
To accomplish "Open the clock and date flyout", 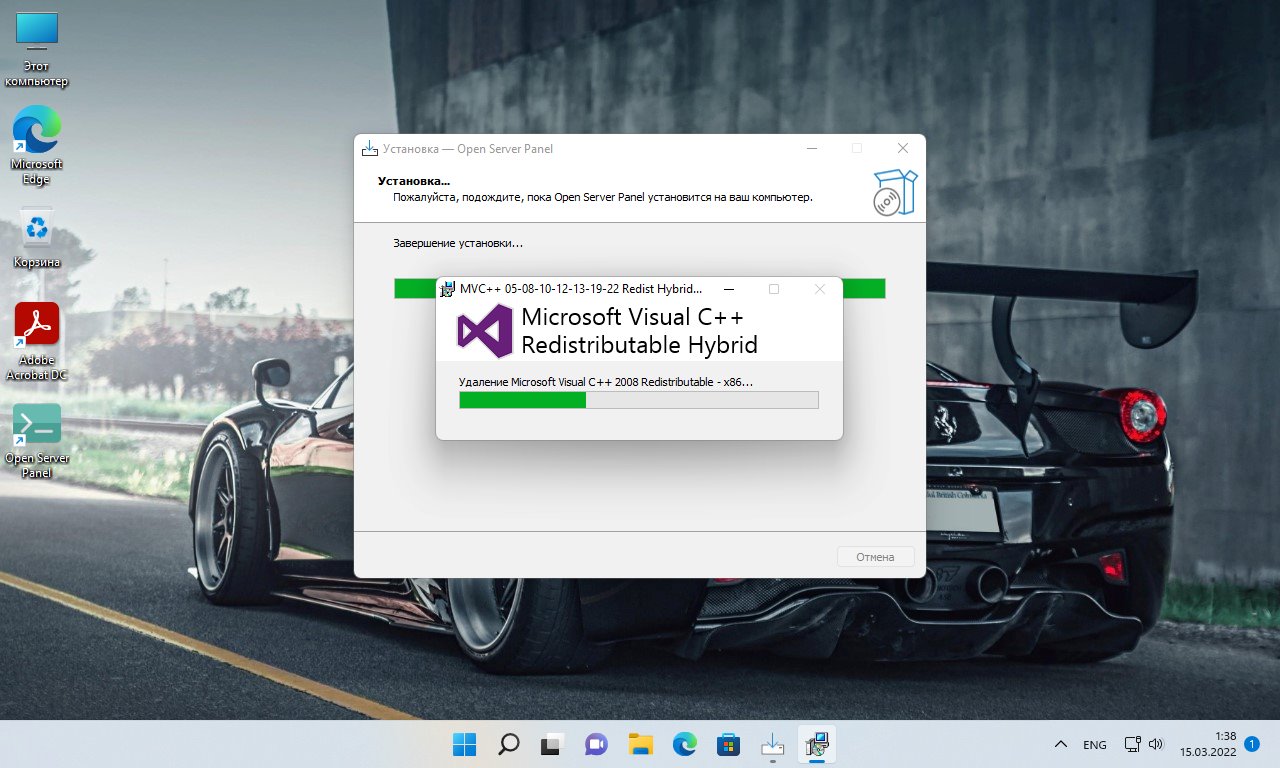I will pos(1208,744).
